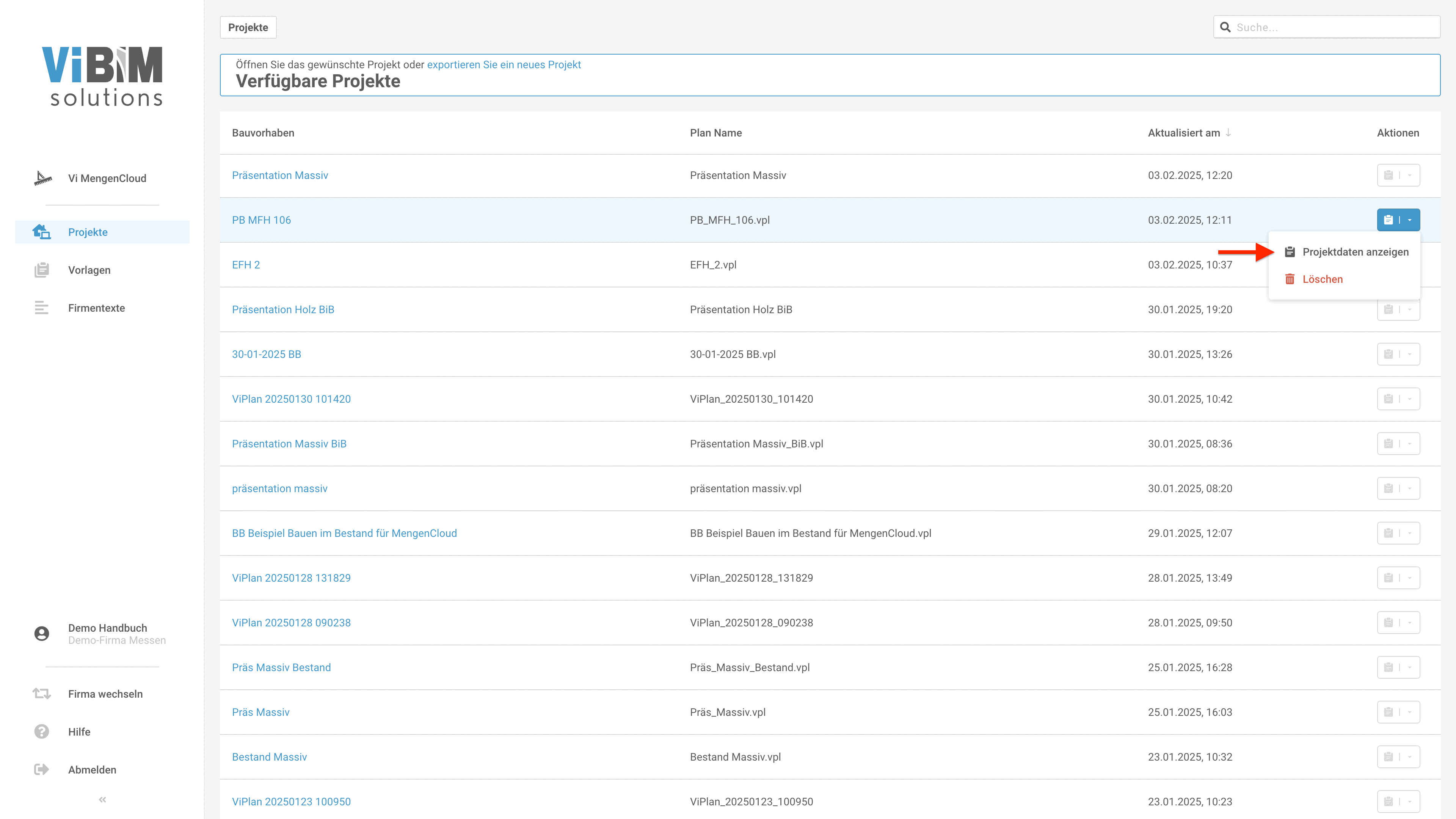Click the Abmelden logout icon
Image resolution: width=1456 pixels, height=819 pixels.
(x=41, y=769)
